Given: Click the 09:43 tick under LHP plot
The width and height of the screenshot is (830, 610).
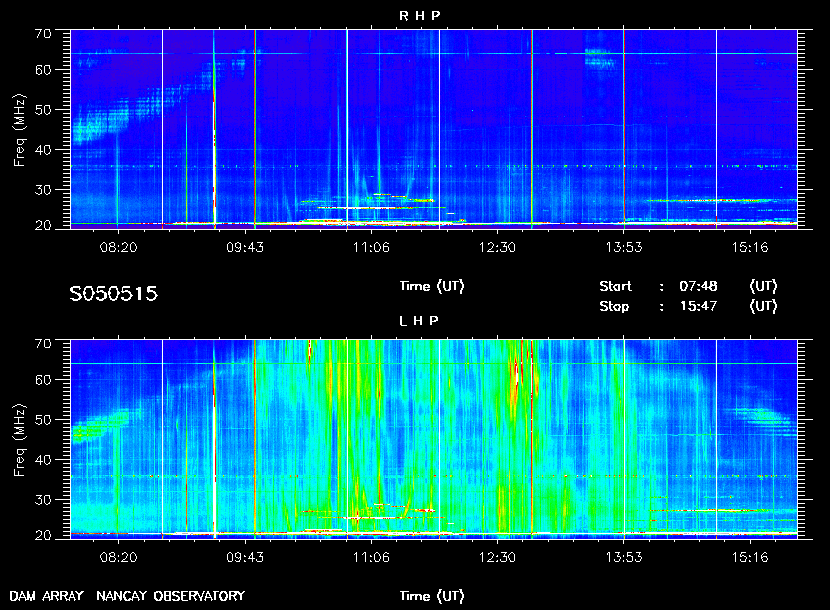Looking at the screenshot, I should tap(245, 557).
